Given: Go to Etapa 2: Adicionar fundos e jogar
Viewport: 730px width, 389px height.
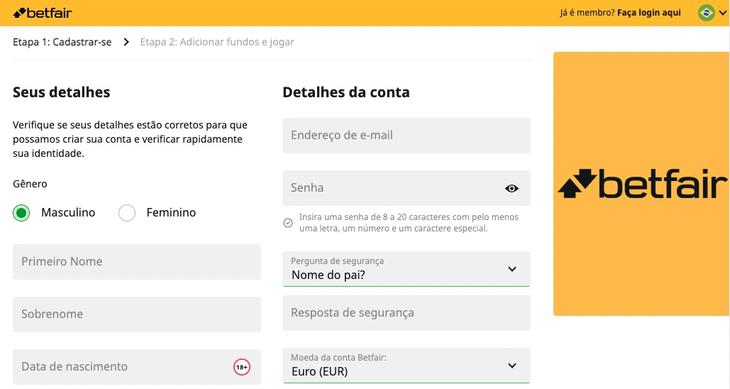Looking at the screenshot, I should click(217, 42).
